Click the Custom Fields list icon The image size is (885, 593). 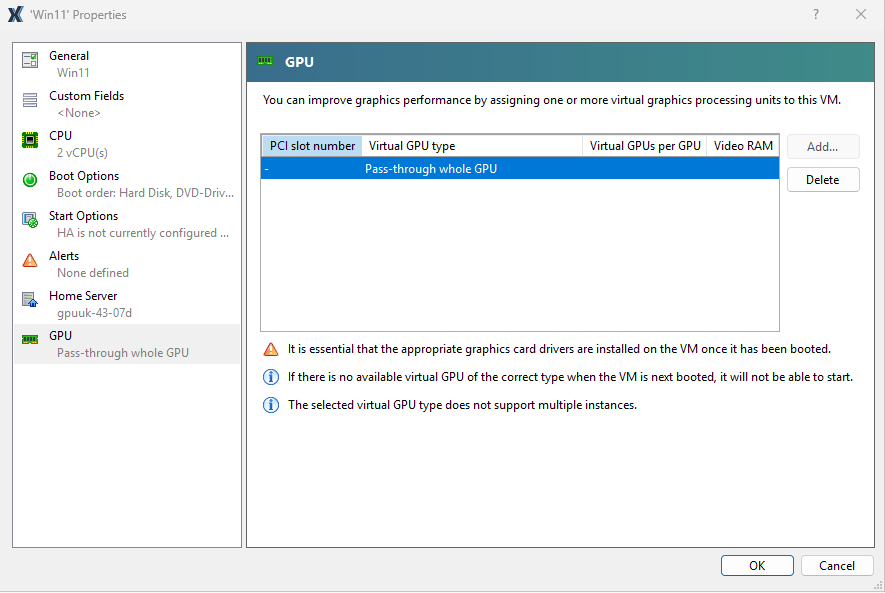[x=30, y=100]
